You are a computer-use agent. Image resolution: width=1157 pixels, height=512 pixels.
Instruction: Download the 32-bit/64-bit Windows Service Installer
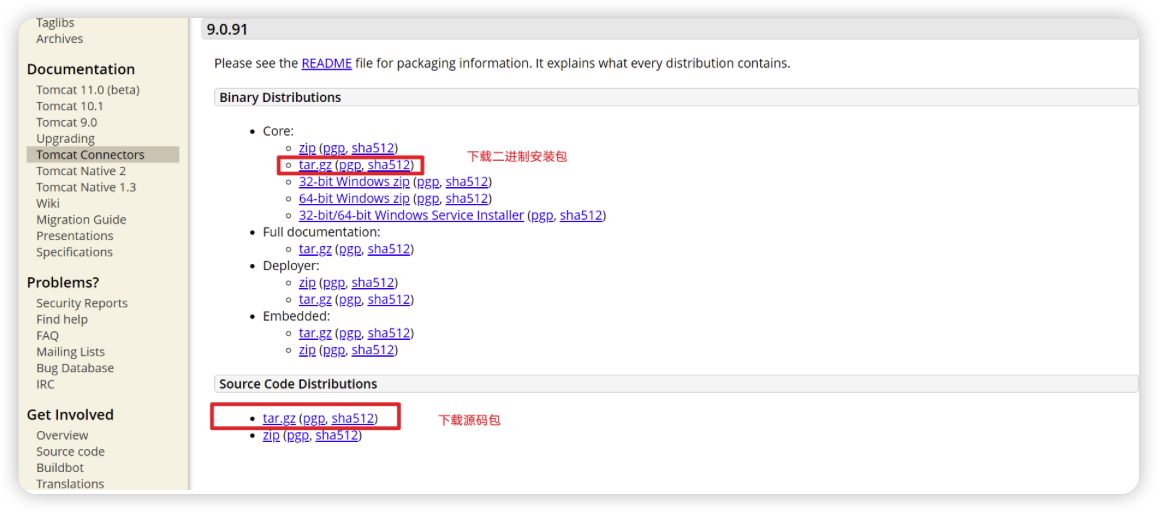[412, 215]
